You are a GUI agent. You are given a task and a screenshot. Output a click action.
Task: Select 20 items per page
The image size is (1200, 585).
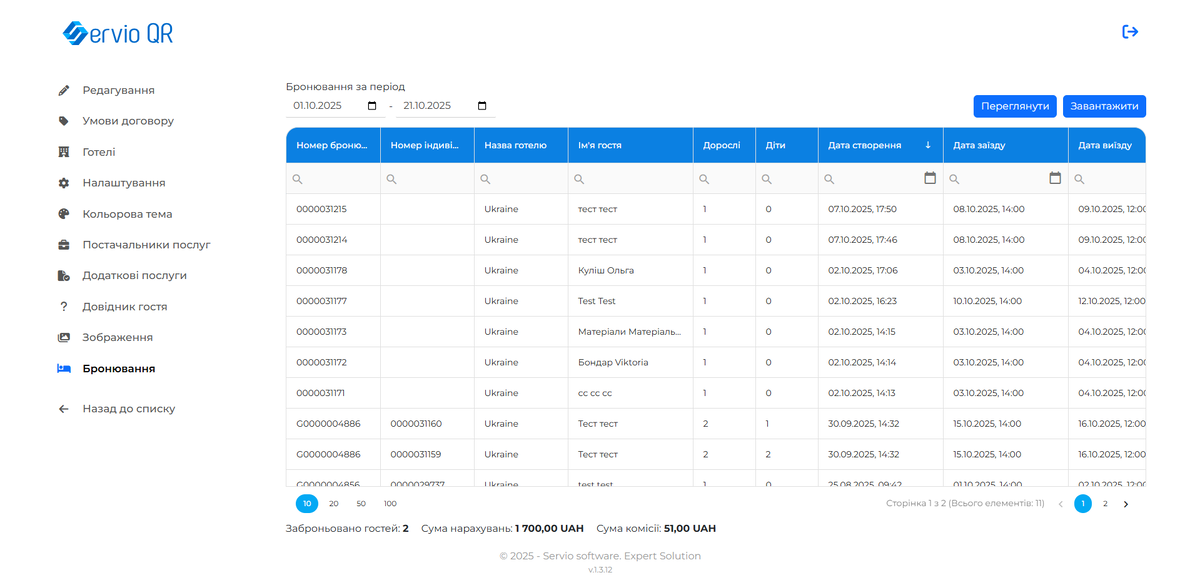tap(334, 504)
